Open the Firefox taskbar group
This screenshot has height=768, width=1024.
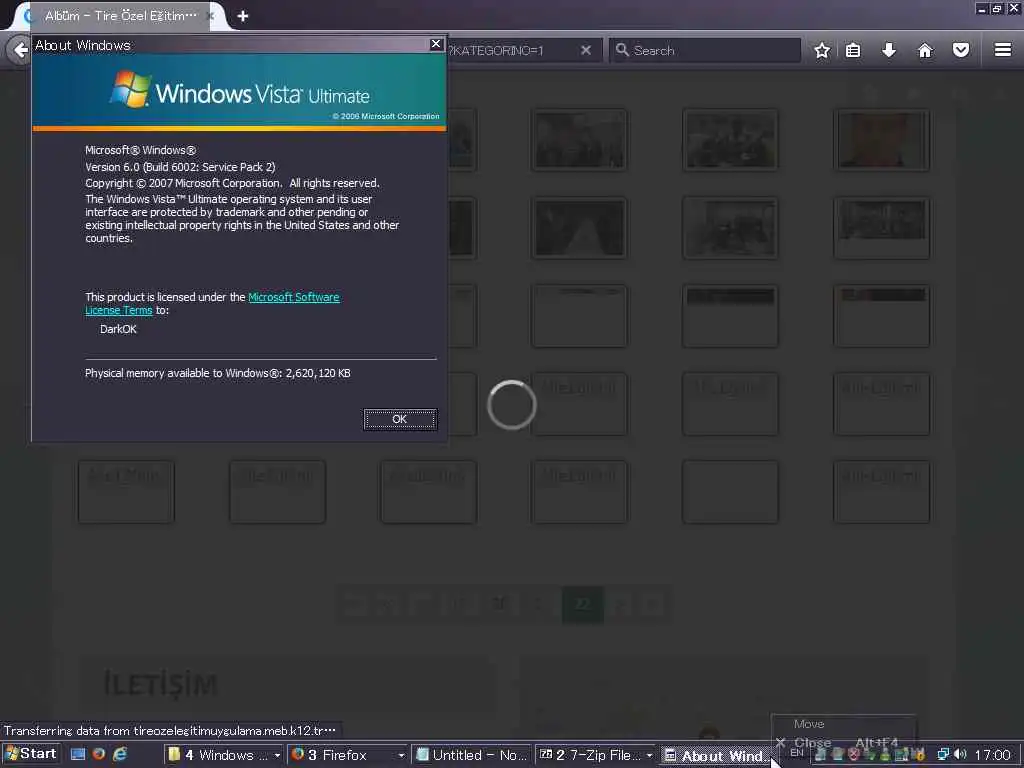coord(347,755)
